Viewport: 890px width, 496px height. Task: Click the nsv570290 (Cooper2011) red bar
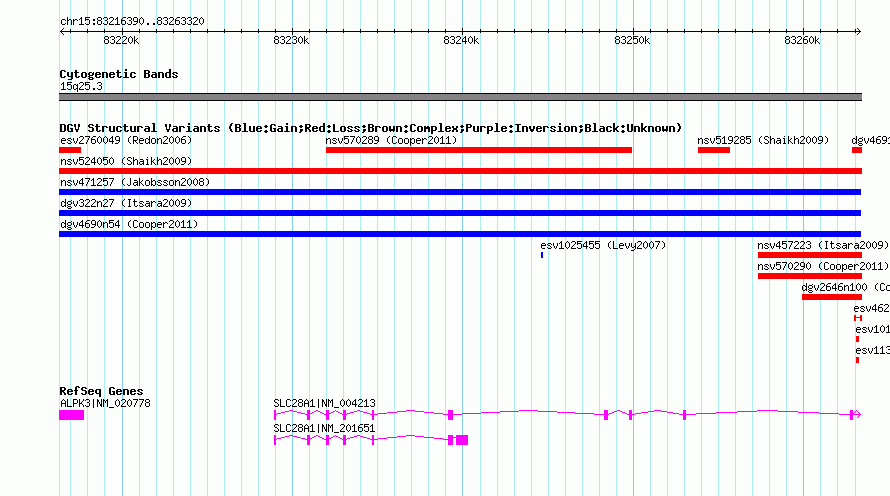click(810, 276)
